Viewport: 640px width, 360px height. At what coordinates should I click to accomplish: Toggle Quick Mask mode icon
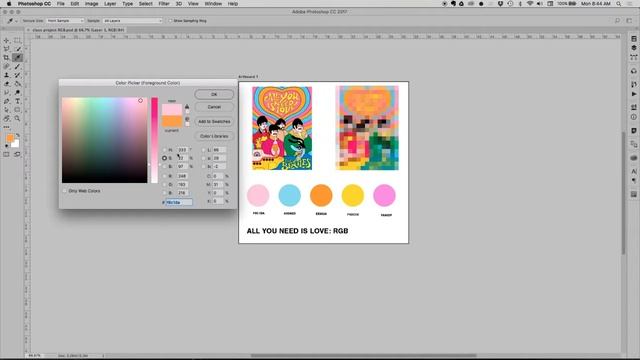pyautogui.click(x=6, y=154)
